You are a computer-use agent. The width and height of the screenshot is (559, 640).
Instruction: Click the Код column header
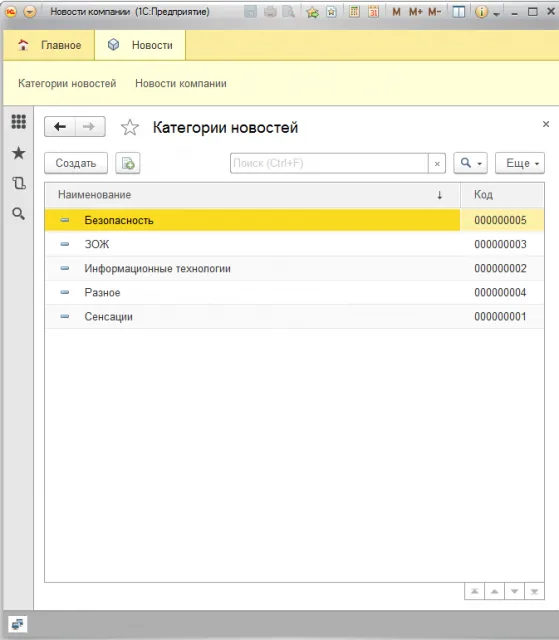point(502,195)
